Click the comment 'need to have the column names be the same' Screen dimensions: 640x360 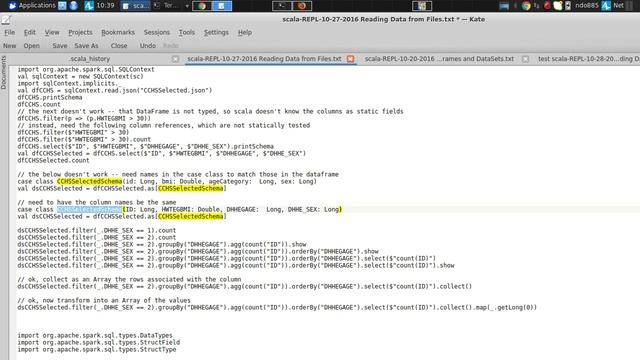click(97, 202)
